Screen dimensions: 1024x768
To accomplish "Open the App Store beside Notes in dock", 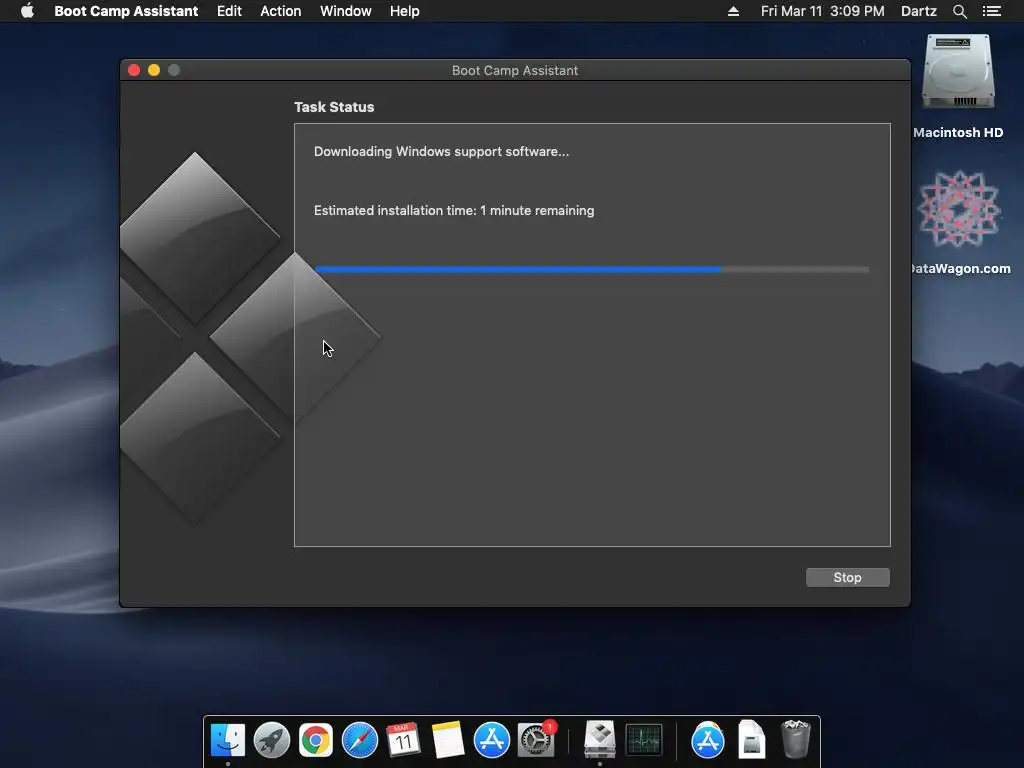I will coord(491,740).
